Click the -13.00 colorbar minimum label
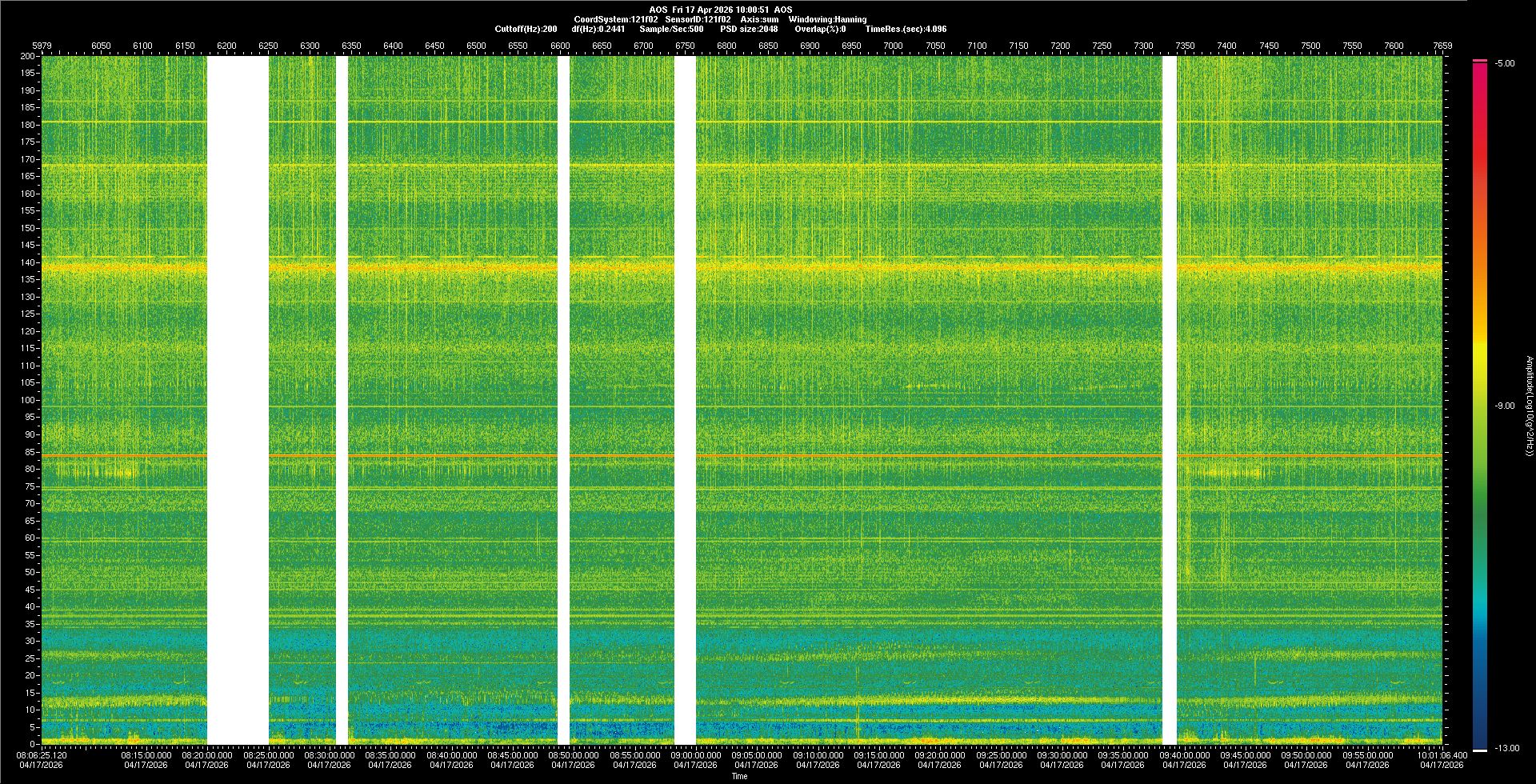The height and width of the screenshot is (784, 1536). pyautogui.click(x=1506, y=748)
